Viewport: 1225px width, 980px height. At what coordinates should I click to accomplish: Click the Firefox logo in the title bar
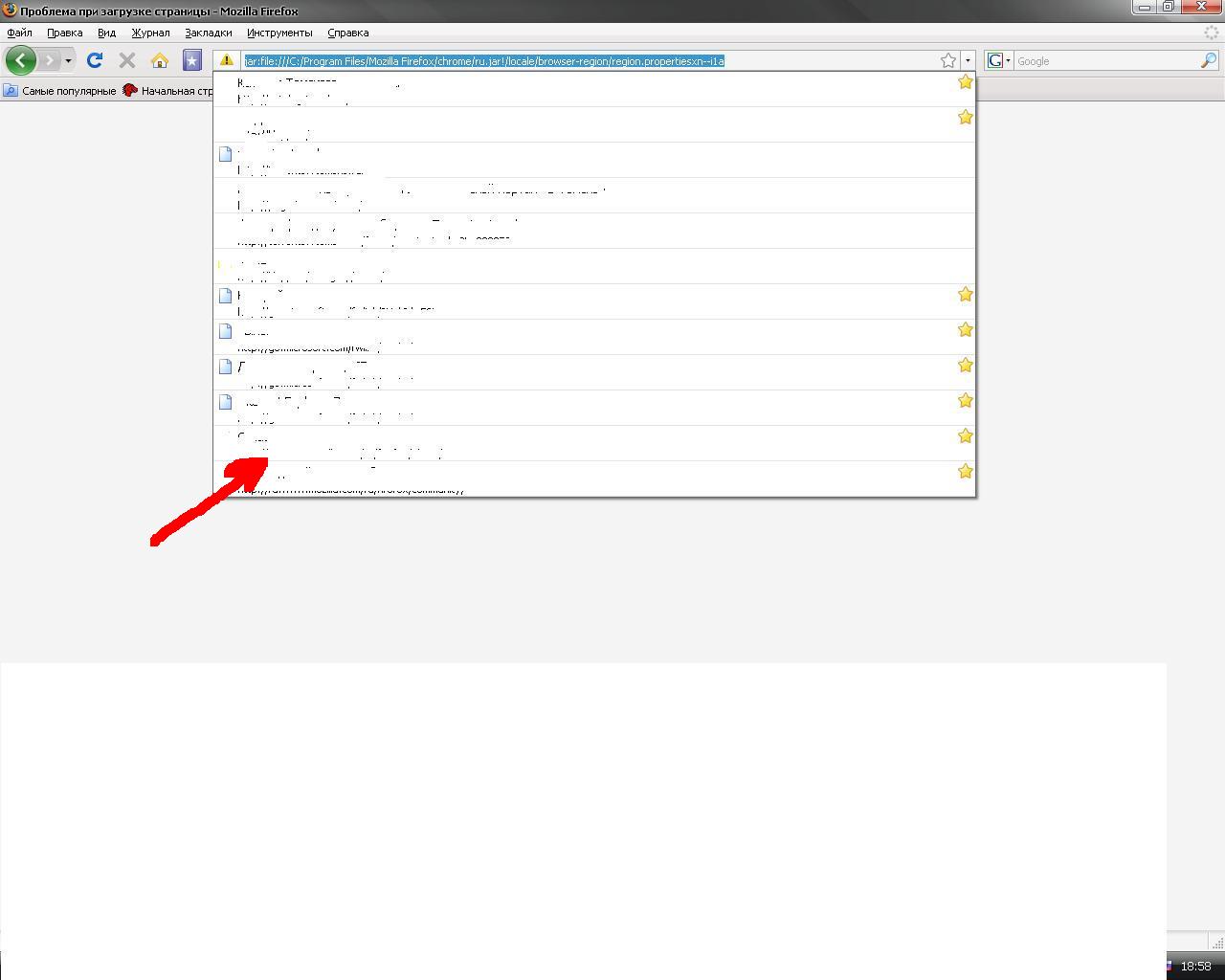coord(10,11)
